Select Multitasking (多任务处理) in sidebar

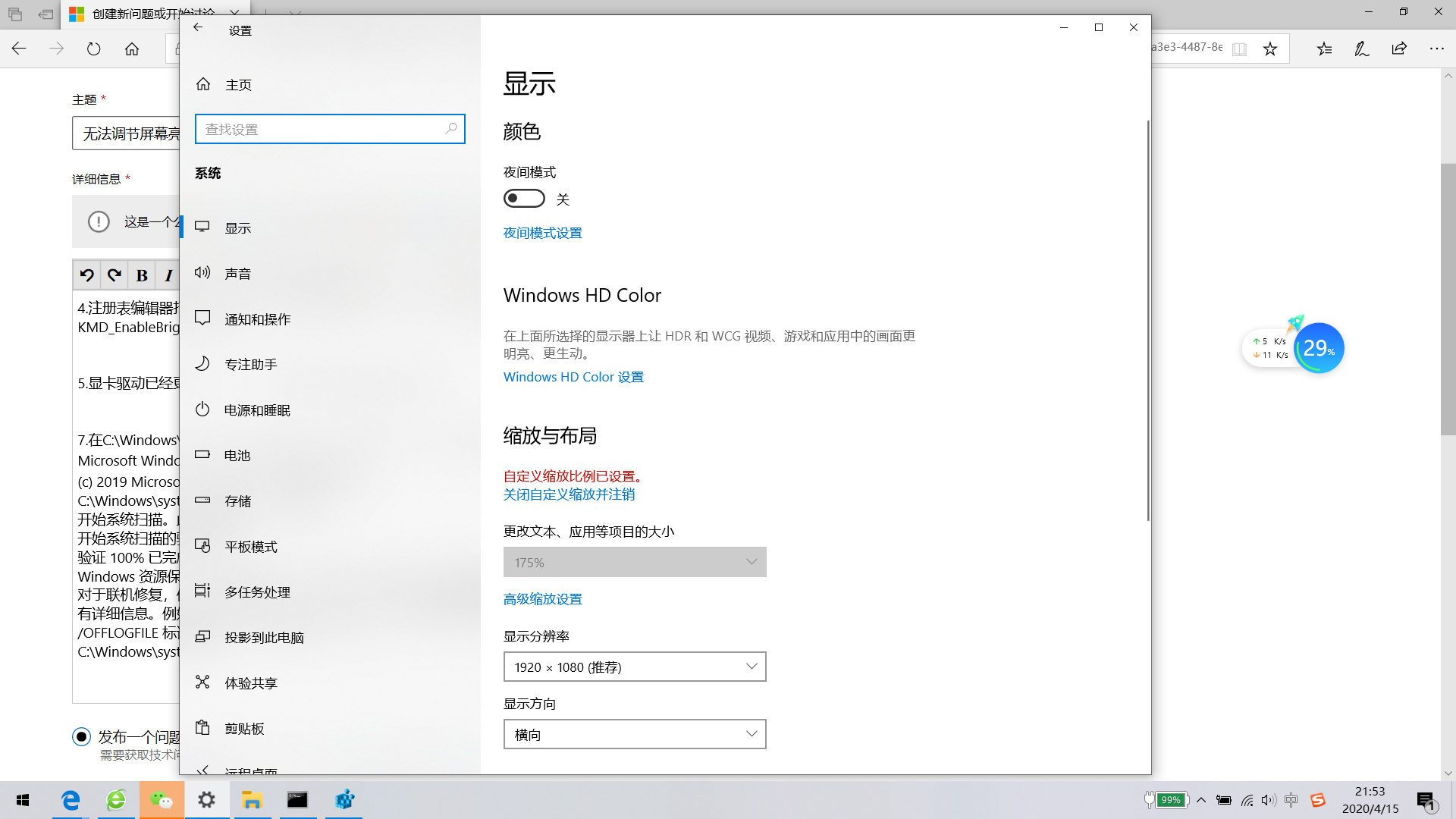coord(257,592)
